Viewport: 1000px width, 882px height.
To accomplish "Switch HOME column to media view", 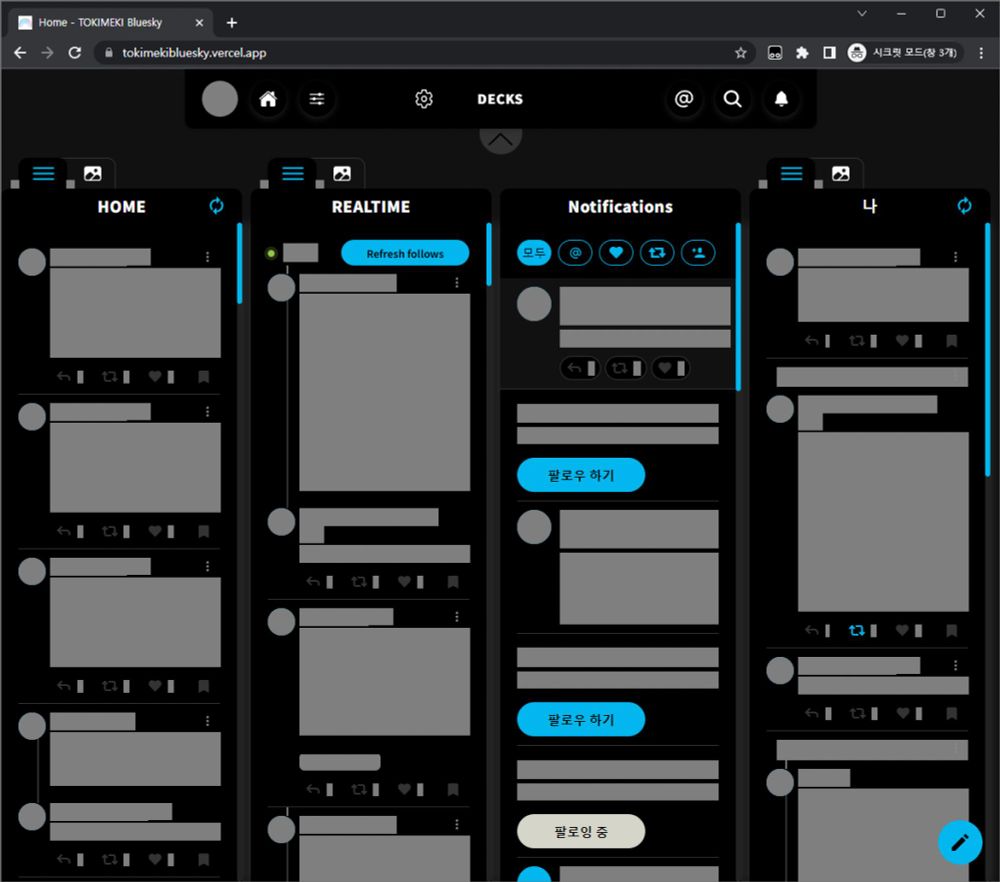I will click(x=92, y=173).
